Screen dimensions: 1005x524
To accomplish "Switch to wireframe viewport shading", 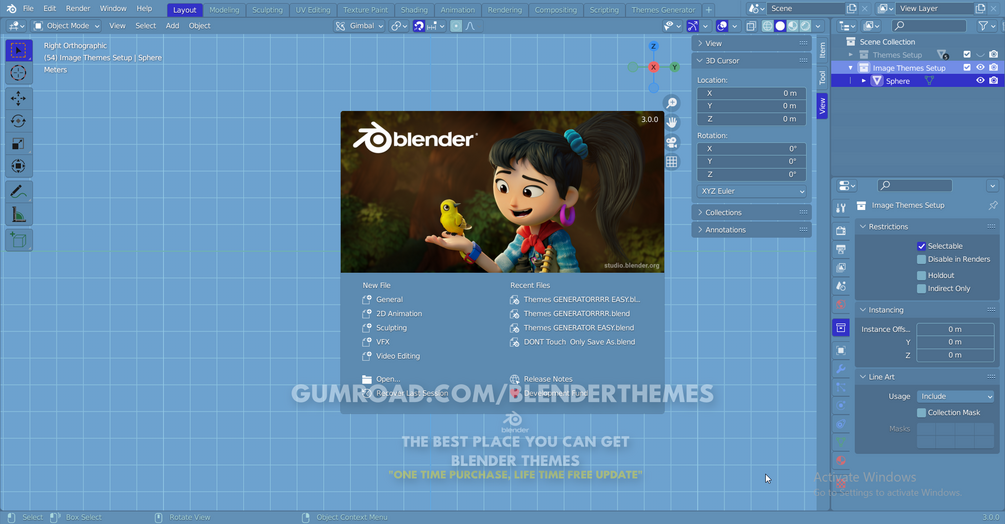I will pyautogui.click(x=767, y=26).
